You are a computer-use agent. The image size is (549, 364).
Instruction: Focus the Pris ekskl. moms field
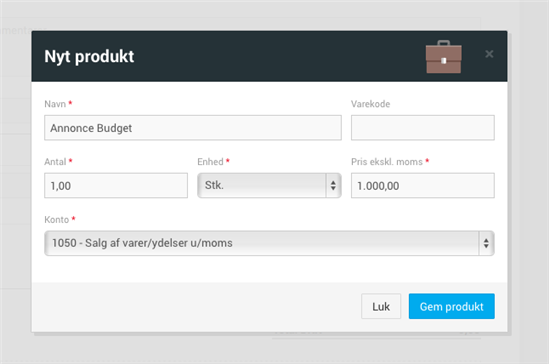(x=423, y=186)
